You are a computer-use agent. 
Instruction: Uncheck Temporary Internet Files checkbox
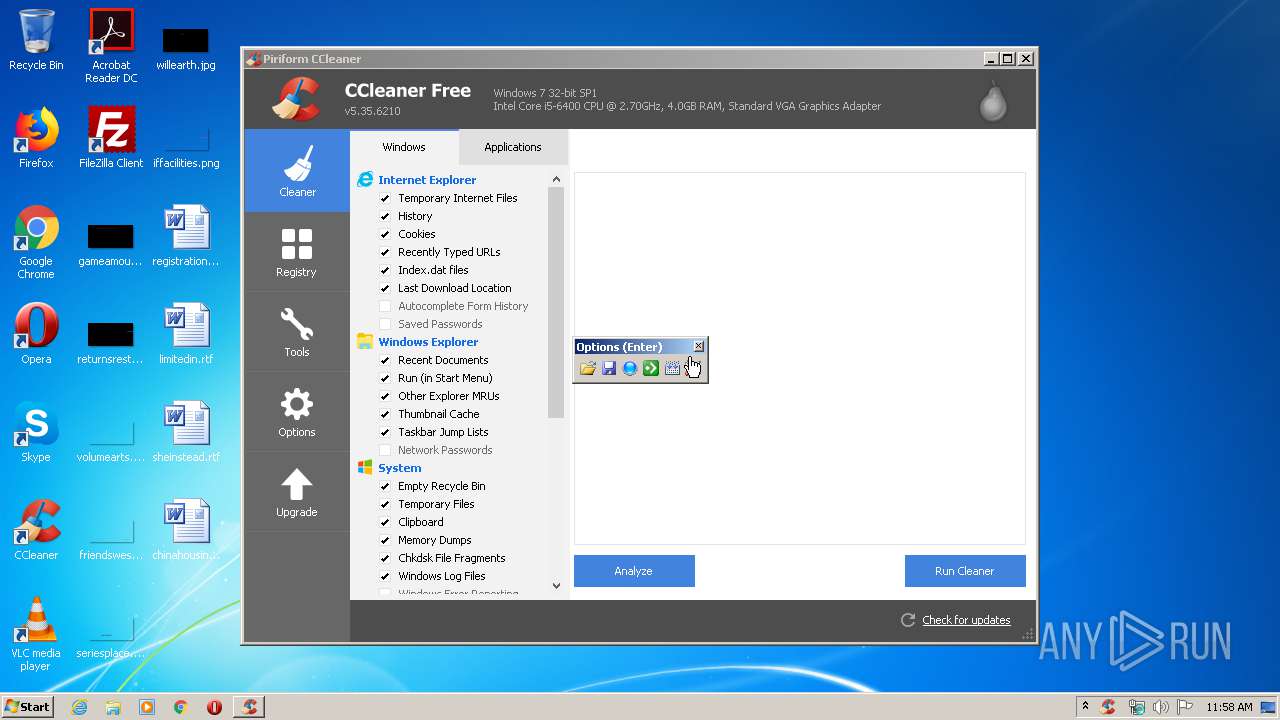(385, 198)
